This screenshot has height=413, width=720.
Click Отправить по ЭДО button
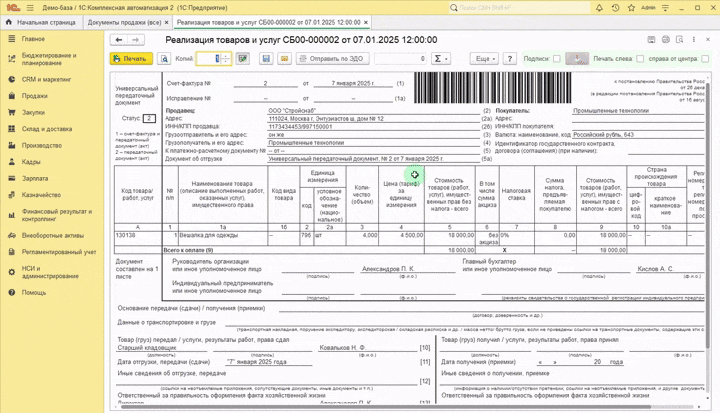tap(333, 59)
